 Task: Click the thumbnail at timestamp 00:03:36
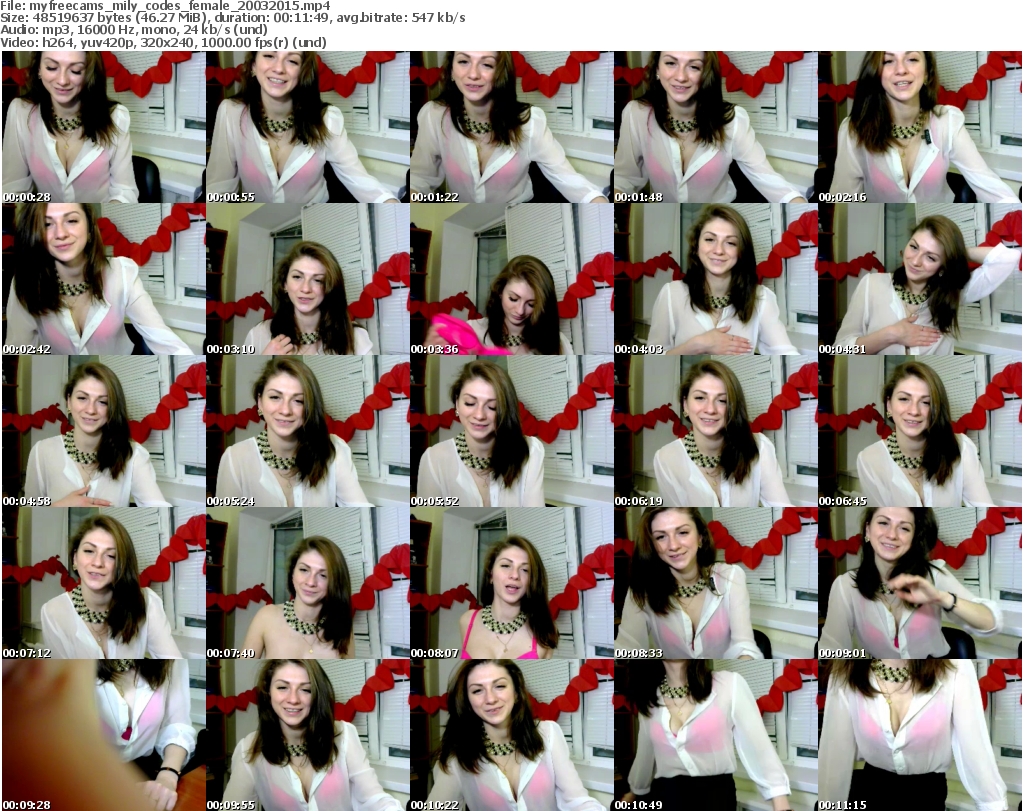point(511,279)
